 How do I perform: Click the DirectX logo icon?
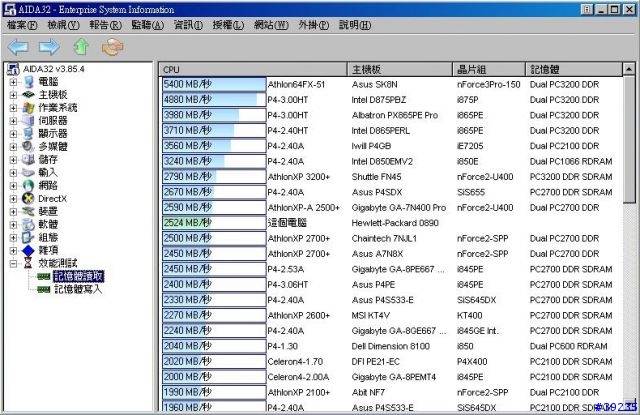tap(29, 198)
